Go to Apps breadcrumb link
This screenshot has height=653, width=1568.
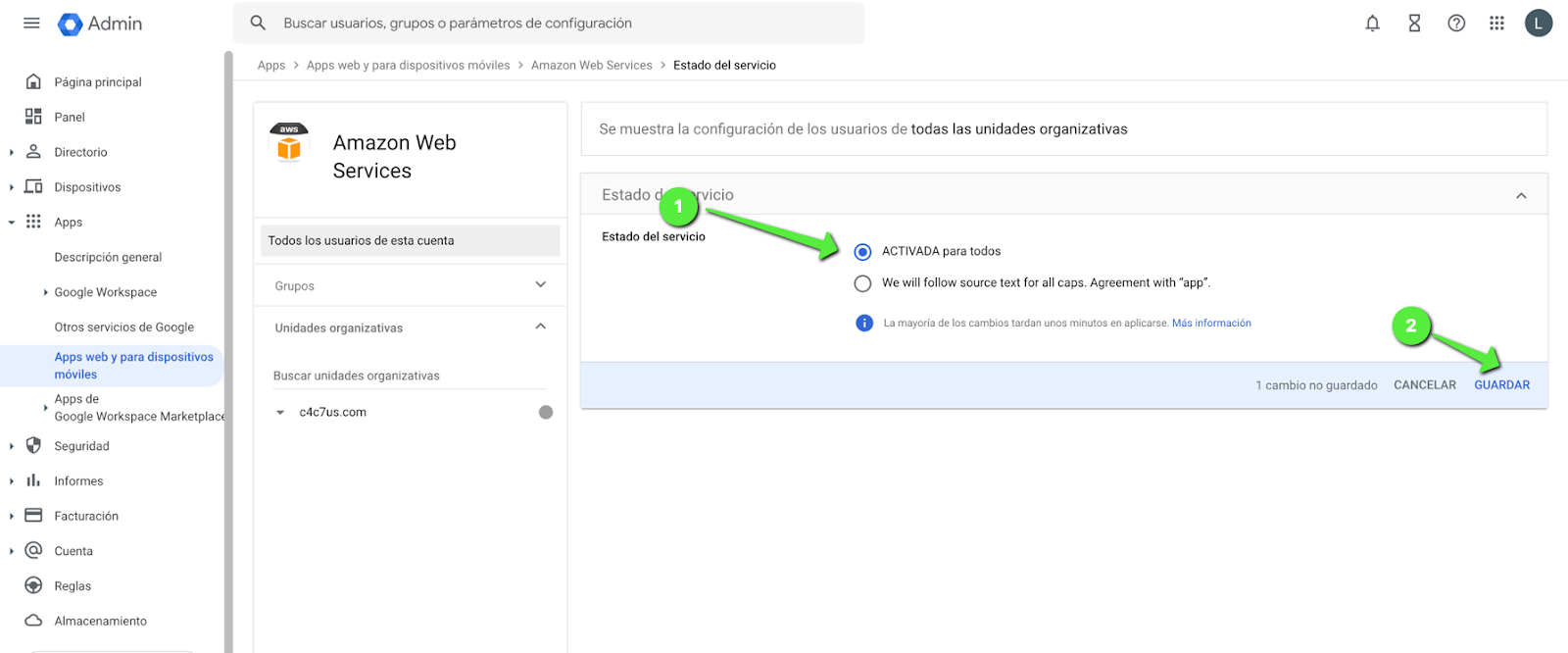point(271,65)
